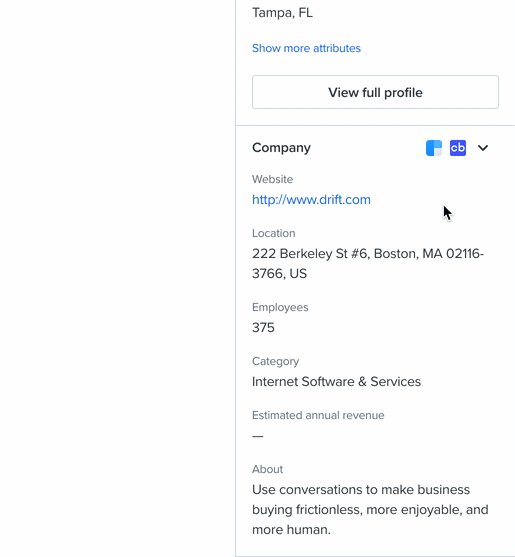
Task: Click the Employees field label
Action: pyautogui.click(x=280, y=307)
